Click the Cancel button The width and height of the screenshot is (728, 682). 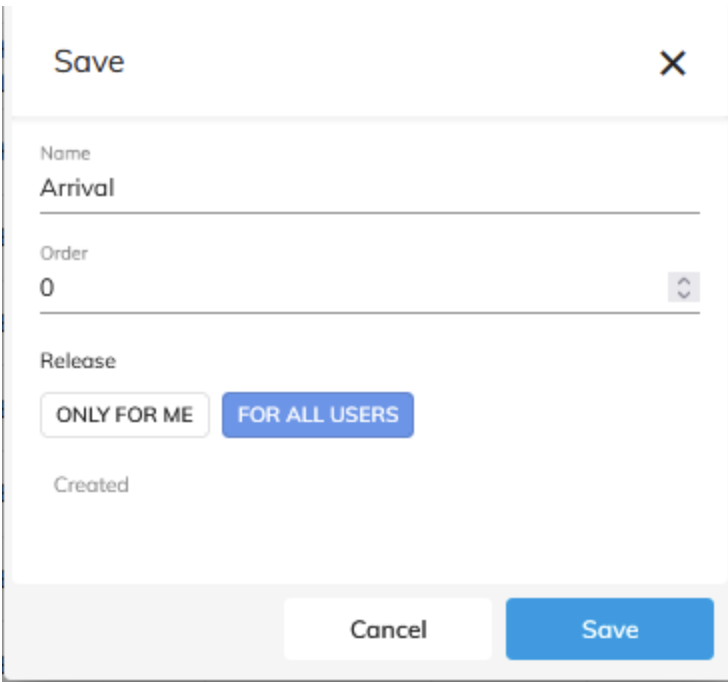[x=388, y=629]
